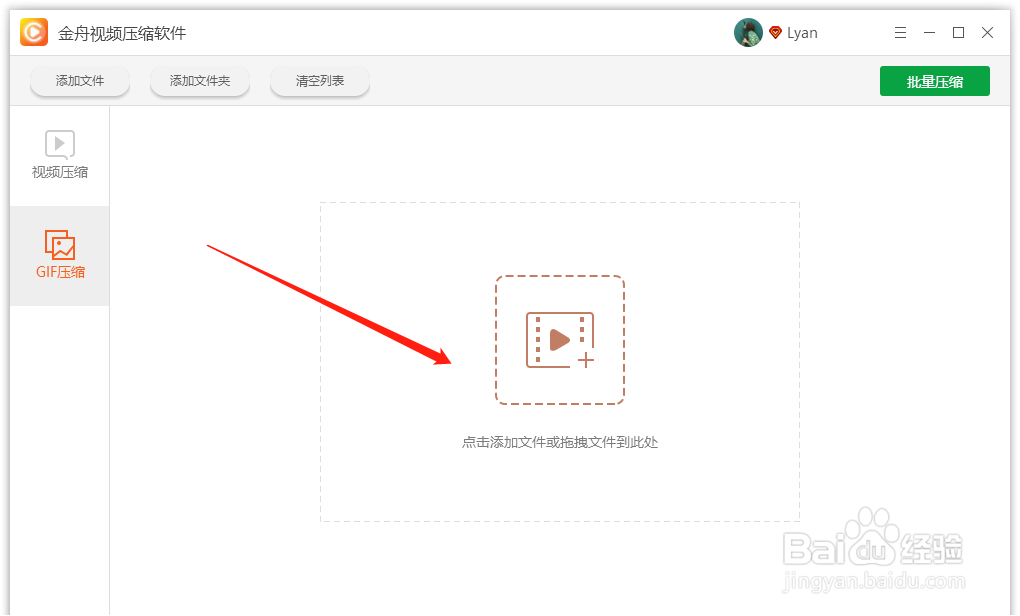Maximize the application window
This screenshot has height=616, width=1020.
click(x=958, y=33)
